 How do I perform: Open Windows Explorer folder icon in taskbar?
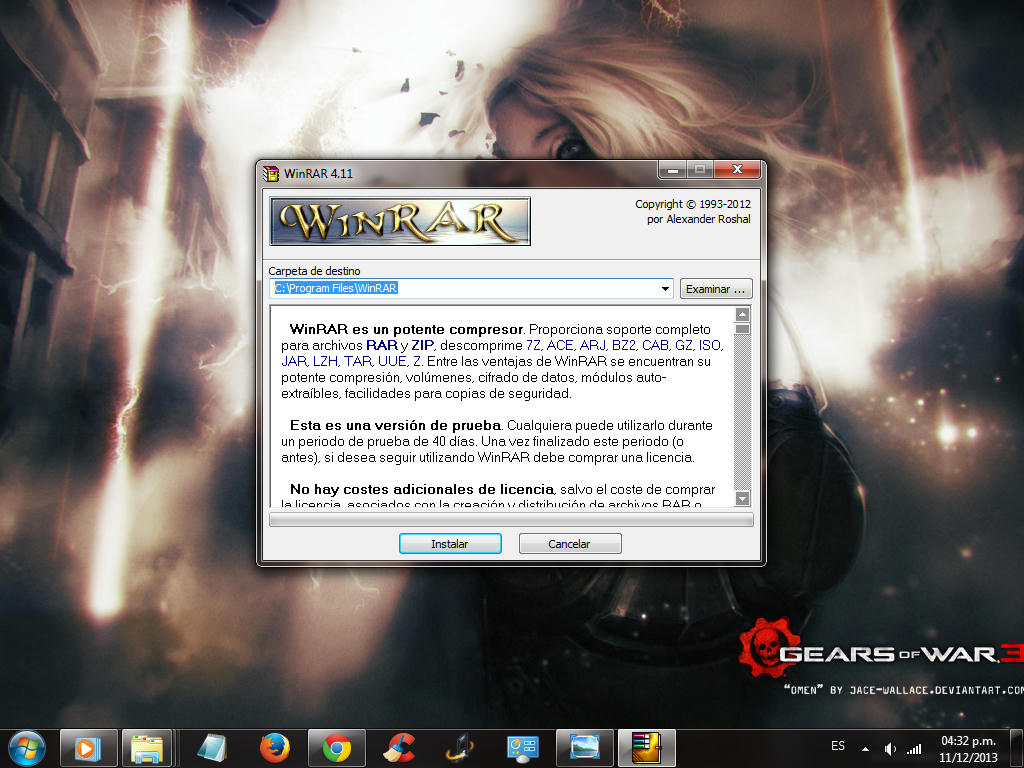click(x=147, y=747)
